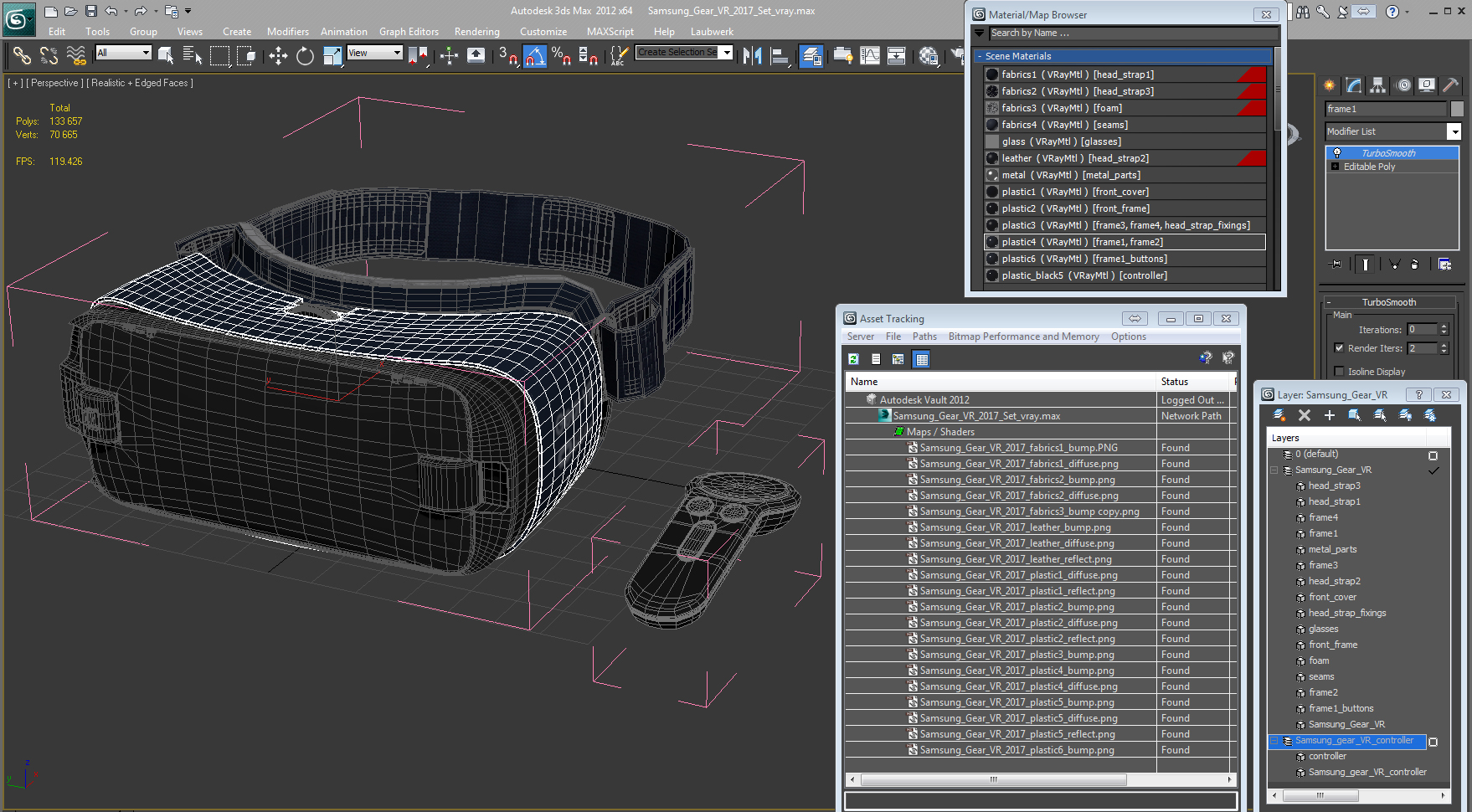Toggle the Render Iters checkbox
This screenshot has height=812, width=1472.
click(1339, 348)
